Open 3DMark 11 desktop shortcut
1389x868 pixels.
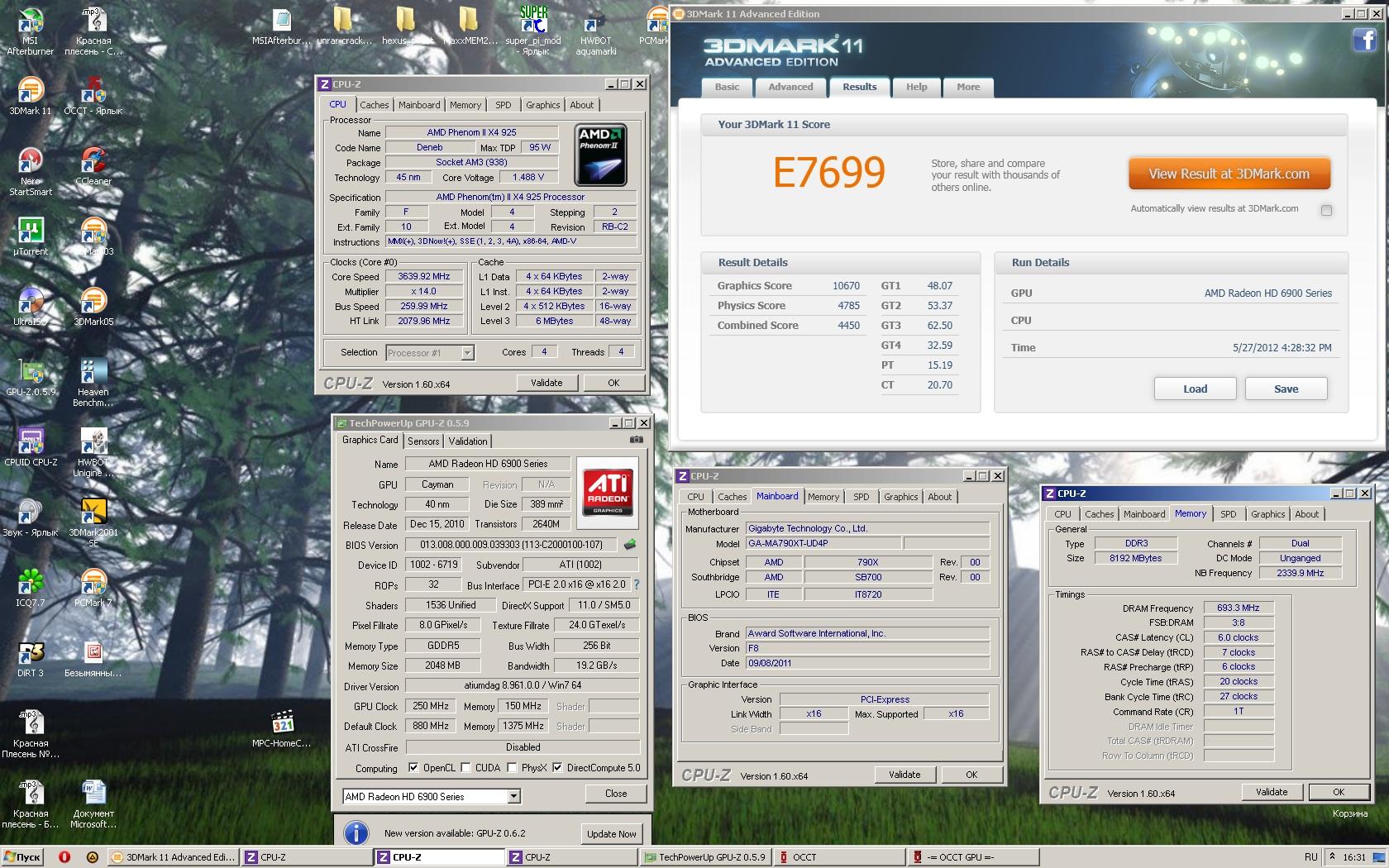click(x=31, y=96)
